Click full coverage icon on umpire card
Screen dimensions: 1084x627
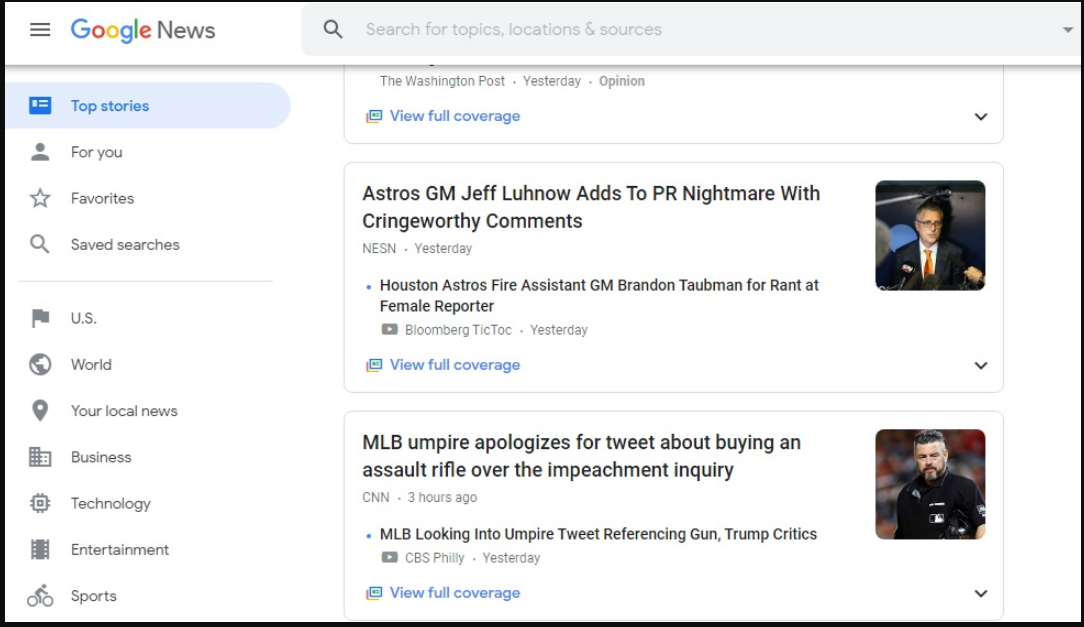click(x=374, y=593)
